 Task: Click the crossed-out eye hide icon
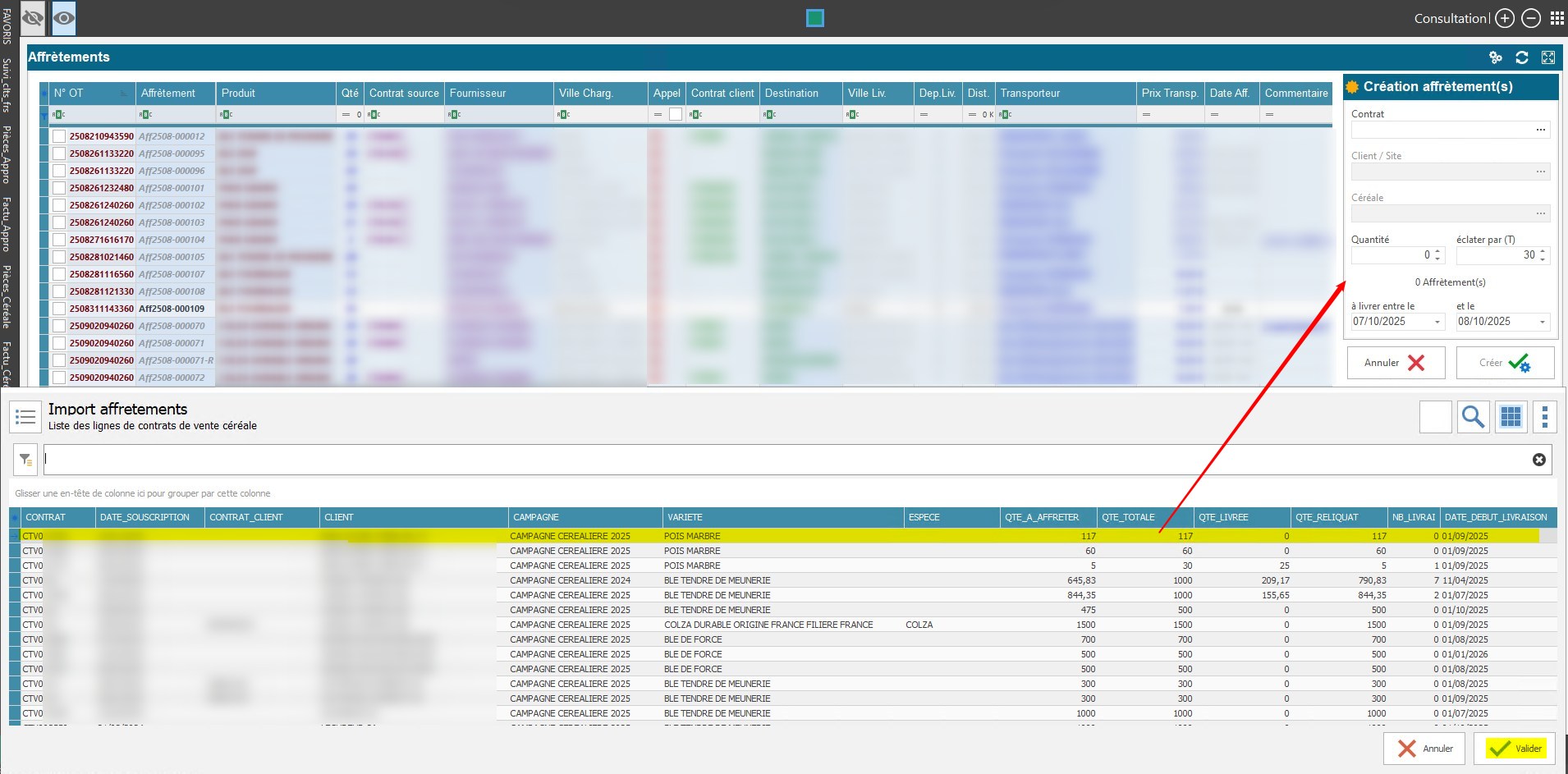pyautogui.click(x=33, y=18)
